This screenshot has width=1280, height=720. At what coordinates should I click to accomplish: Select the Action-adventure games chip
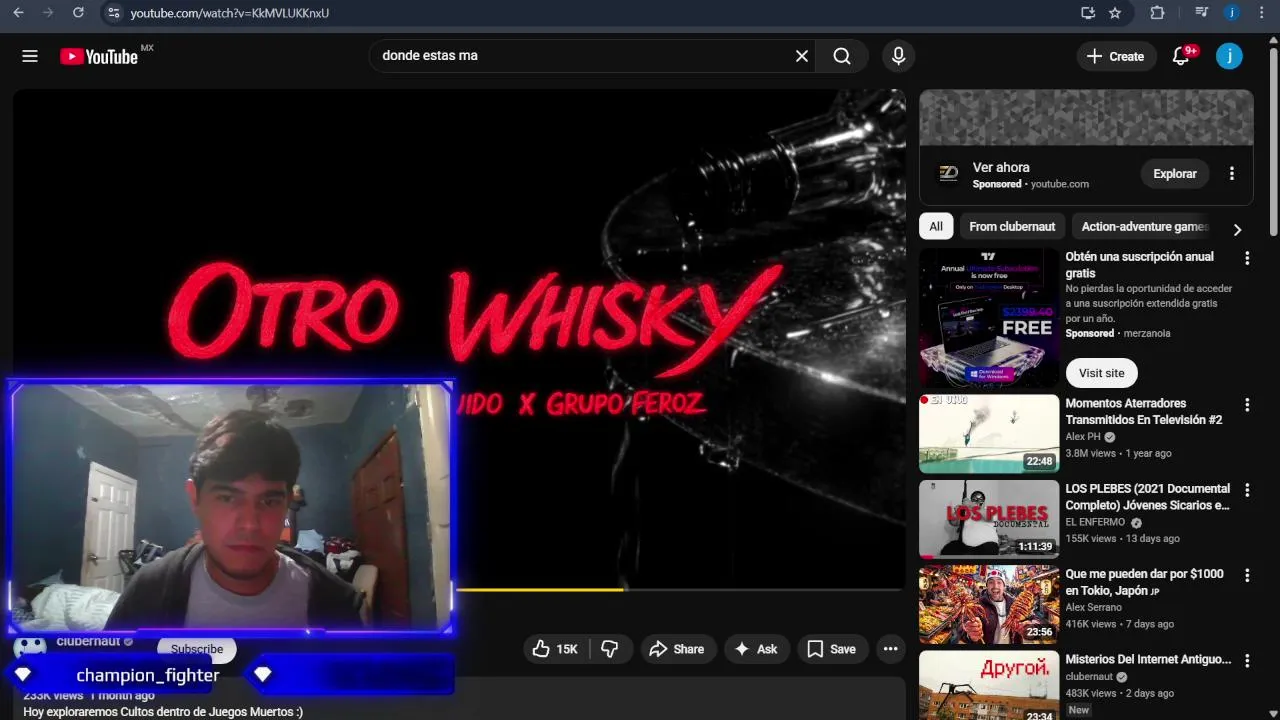1145,227
